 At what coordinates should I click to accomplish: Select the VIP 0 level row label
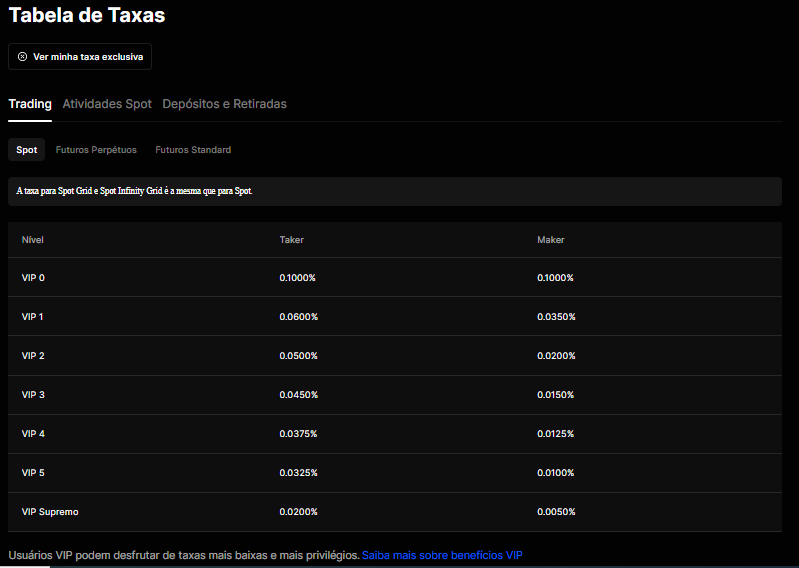point(33,277)
